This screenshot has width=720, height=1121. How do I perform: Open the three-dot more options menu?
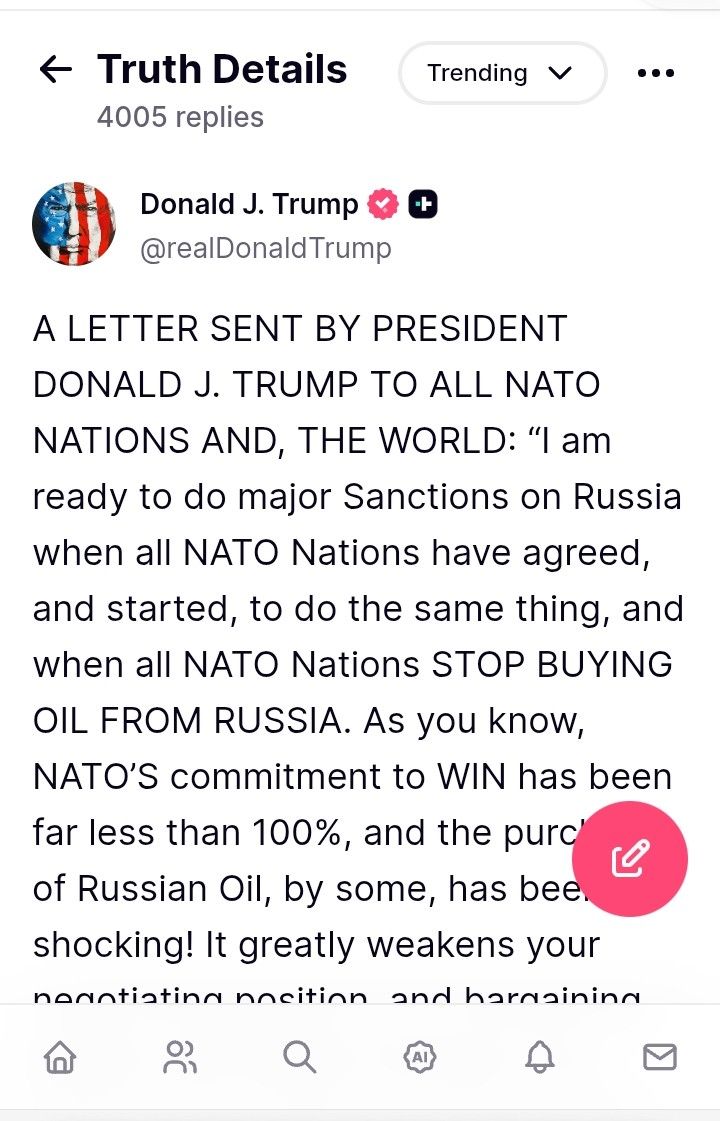tap(655, 73)
